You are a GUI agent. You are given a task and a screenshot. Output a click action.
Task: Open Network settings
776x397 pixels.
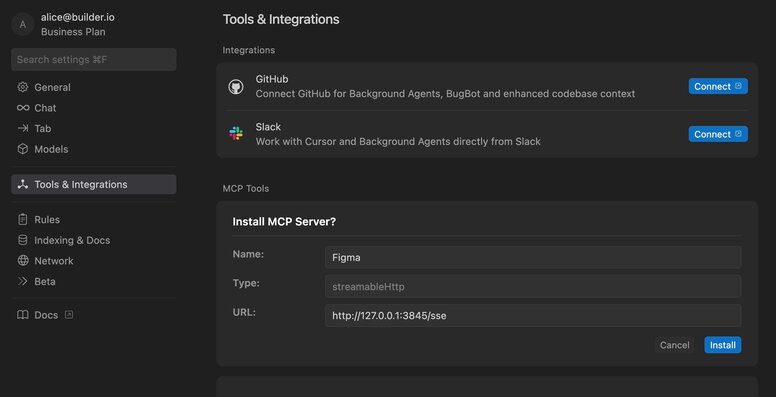click(x=94, y=261)
